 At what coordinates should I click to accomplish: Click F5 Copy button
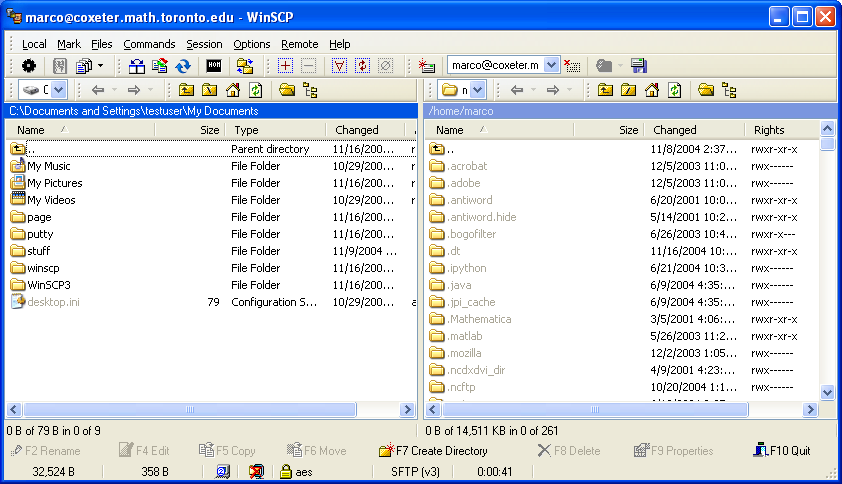(x=227, y=451)
